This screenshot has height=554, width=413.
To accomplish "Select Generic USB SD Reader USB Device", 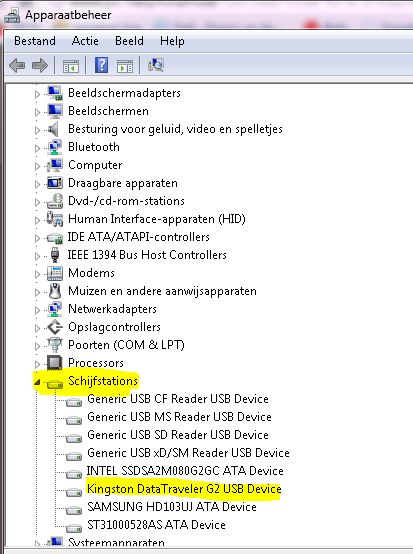I will tap(178, 435).
